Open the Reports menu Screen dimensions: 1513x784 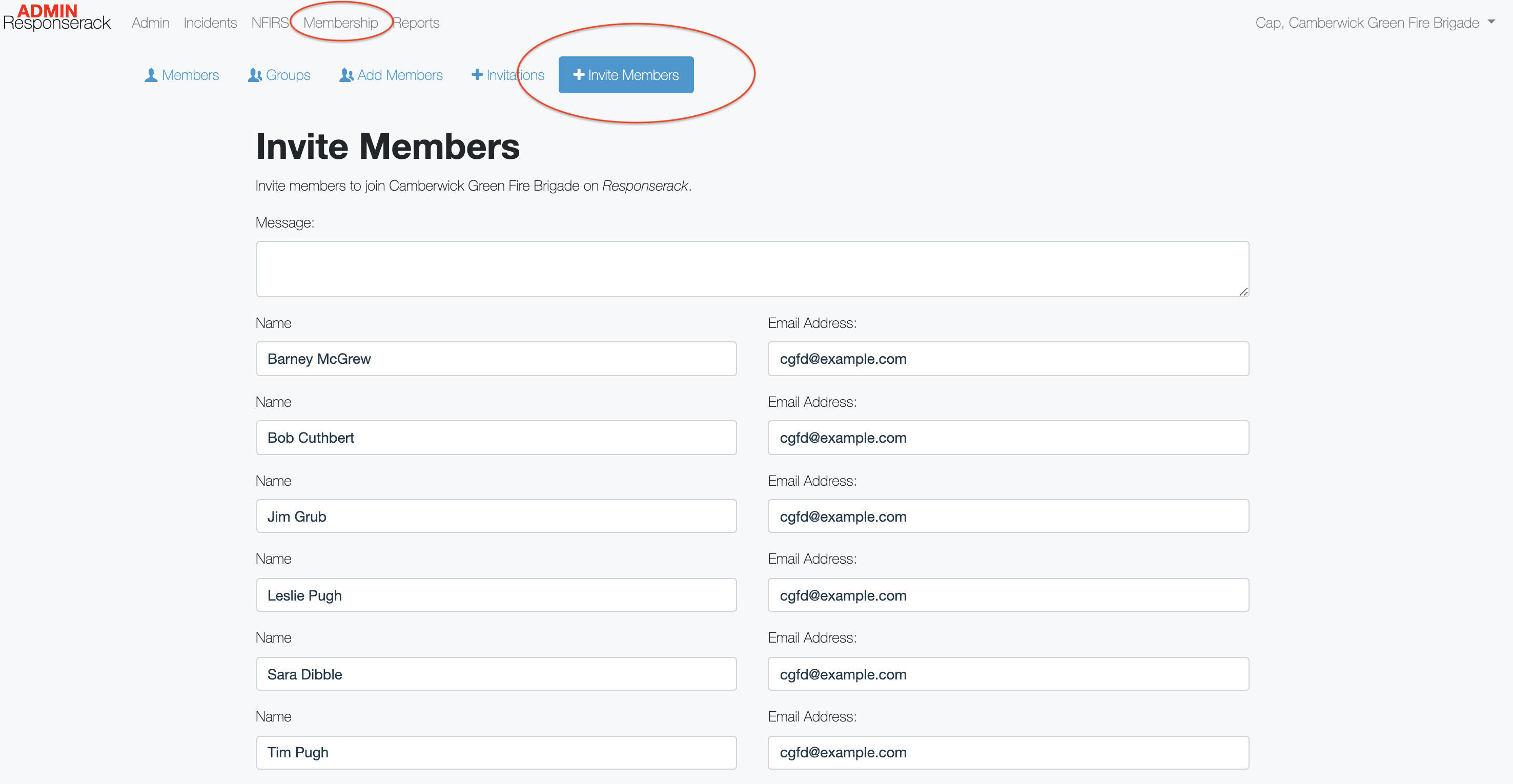(x=416, y=23)
